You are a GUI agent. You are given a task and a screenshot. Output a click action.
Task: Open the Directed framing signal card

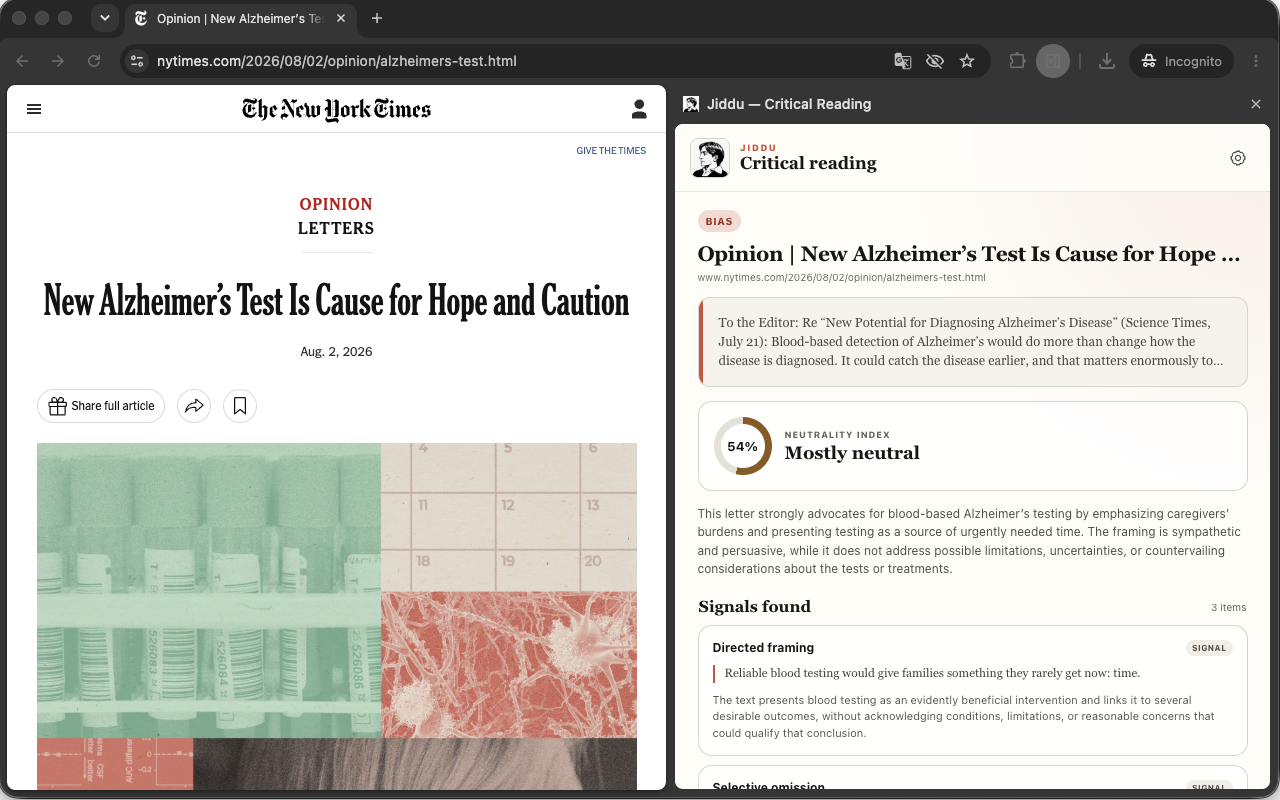972,690
